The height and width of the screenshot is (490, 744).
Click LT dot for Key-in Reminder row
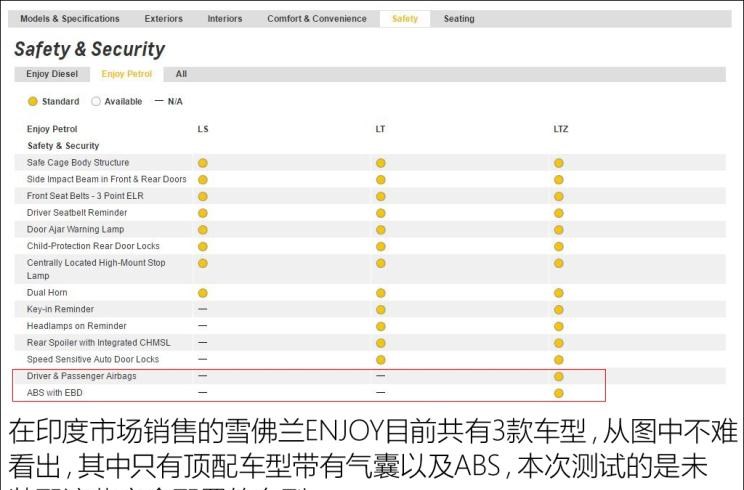click(x=381, y=310)
